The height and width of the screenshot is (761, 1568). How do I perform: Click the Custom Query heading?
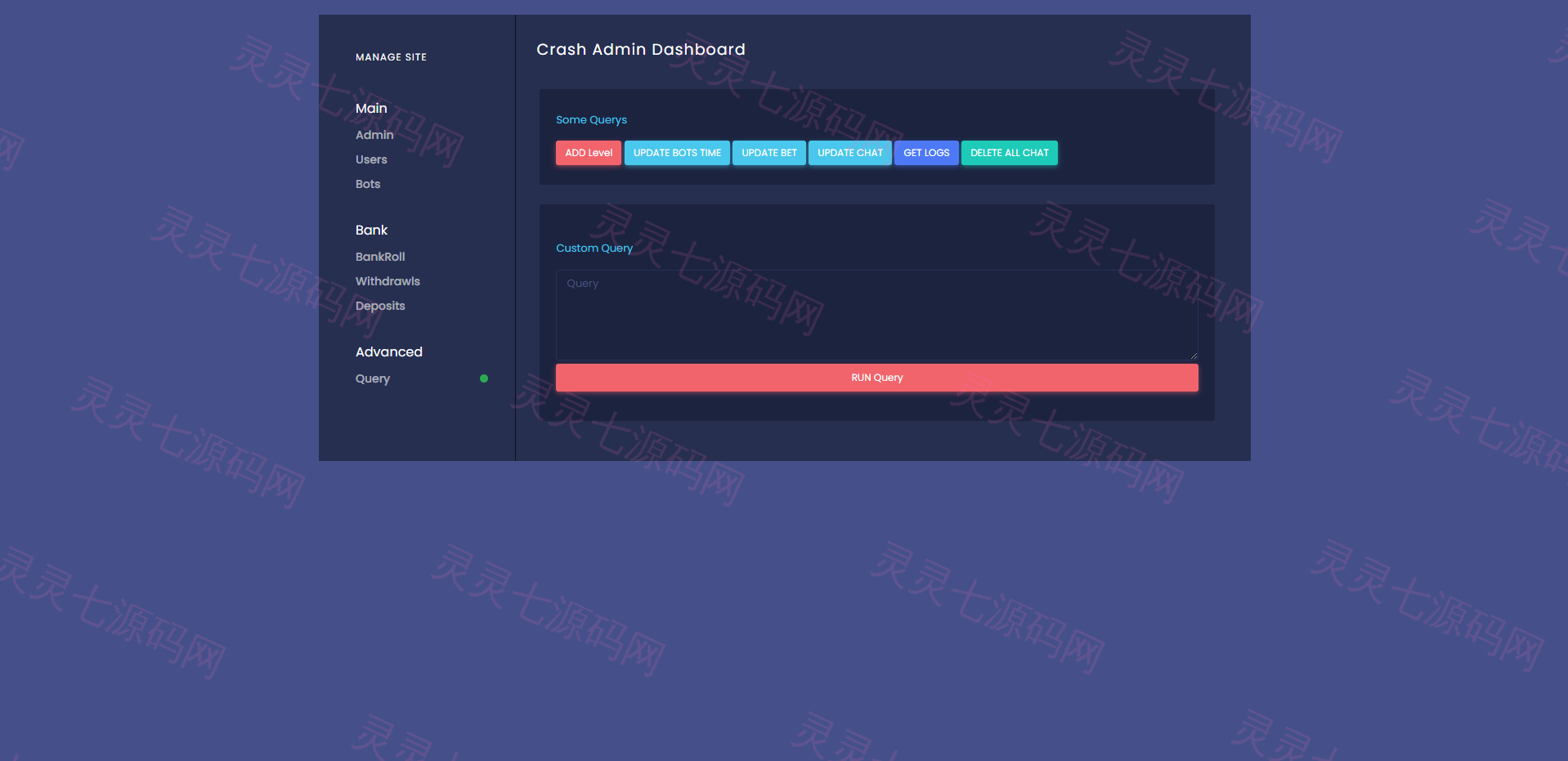[x=594, y=248]
